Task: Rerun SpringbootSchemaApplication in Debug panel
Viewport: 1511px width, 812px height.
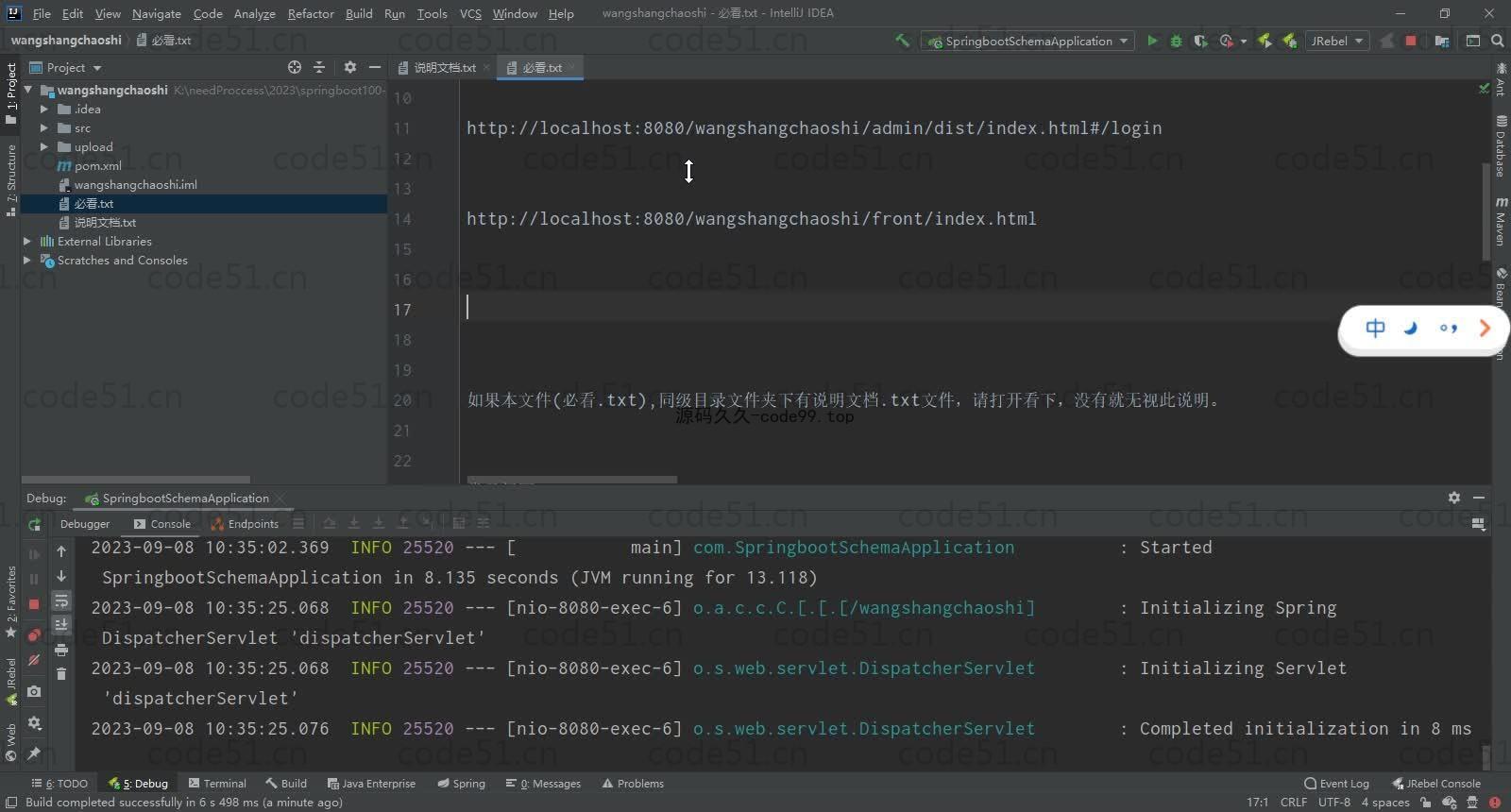Action: [x=34, y=524]
